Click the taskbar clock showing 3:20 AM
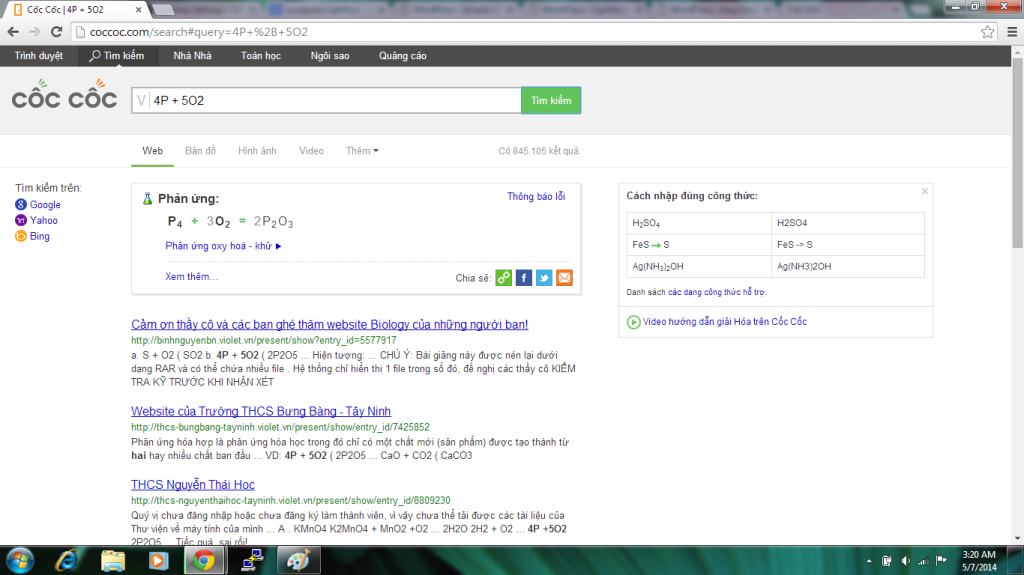 tap(979, 561)
